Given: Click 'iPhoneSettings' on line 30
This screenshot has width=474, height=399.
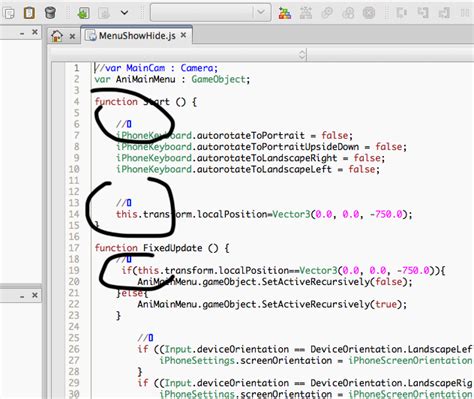Looking at the screenshot, I should click(197, 394).
